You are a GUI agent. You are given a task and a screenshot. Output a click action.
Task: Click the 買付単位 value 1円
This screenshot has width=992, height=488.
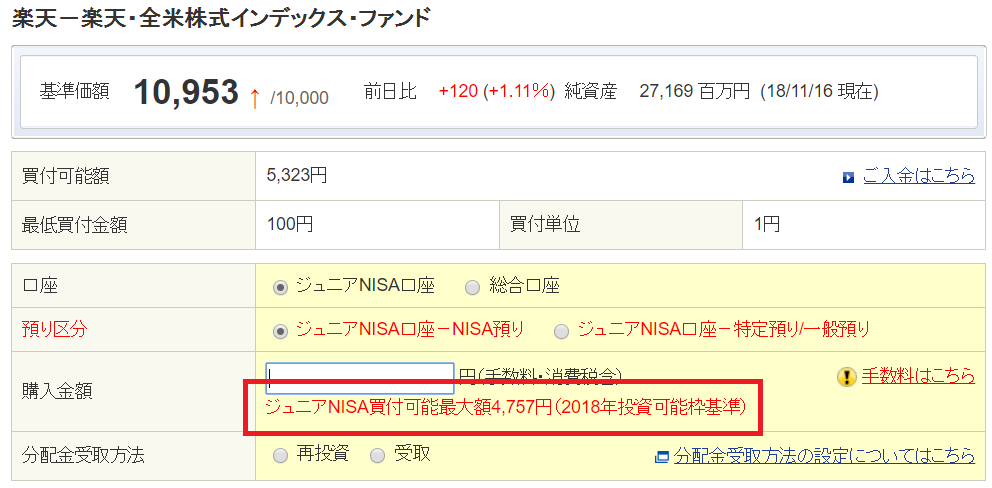(x=767, y=223)
